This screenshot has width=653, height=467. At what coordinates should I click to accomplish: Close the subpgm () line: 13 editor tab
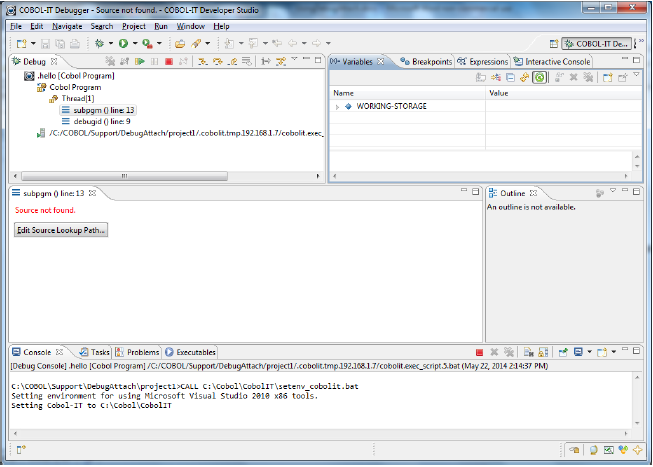(x=92, y=193)
